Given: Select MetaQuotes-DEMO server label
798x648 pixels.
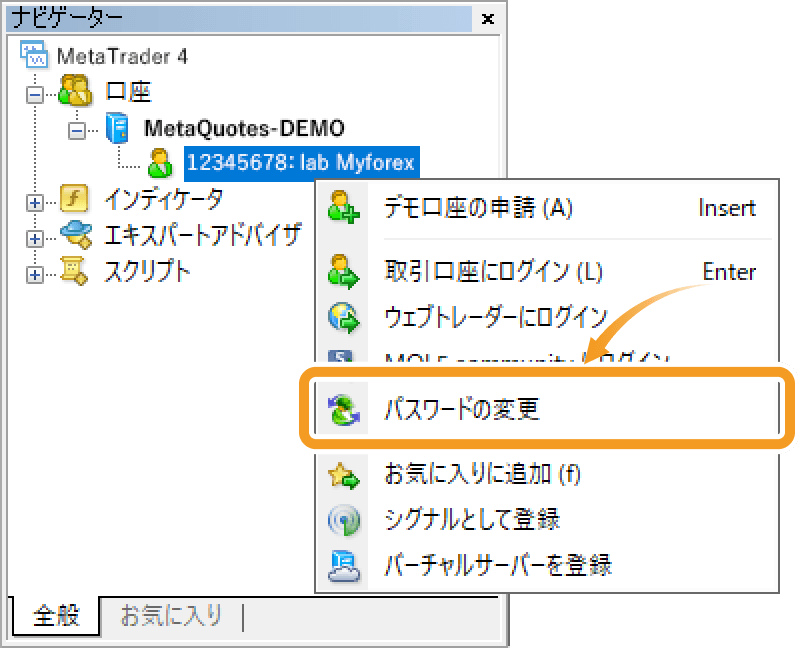Looking at the screenshot, I should (244, 128).
